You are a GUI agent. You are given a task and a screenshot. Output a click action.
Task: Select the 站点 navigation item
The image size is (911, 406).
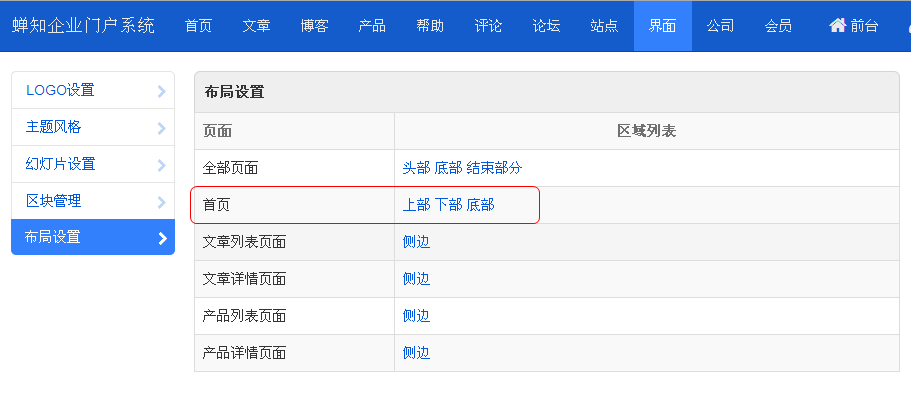(x=604, y=26)
